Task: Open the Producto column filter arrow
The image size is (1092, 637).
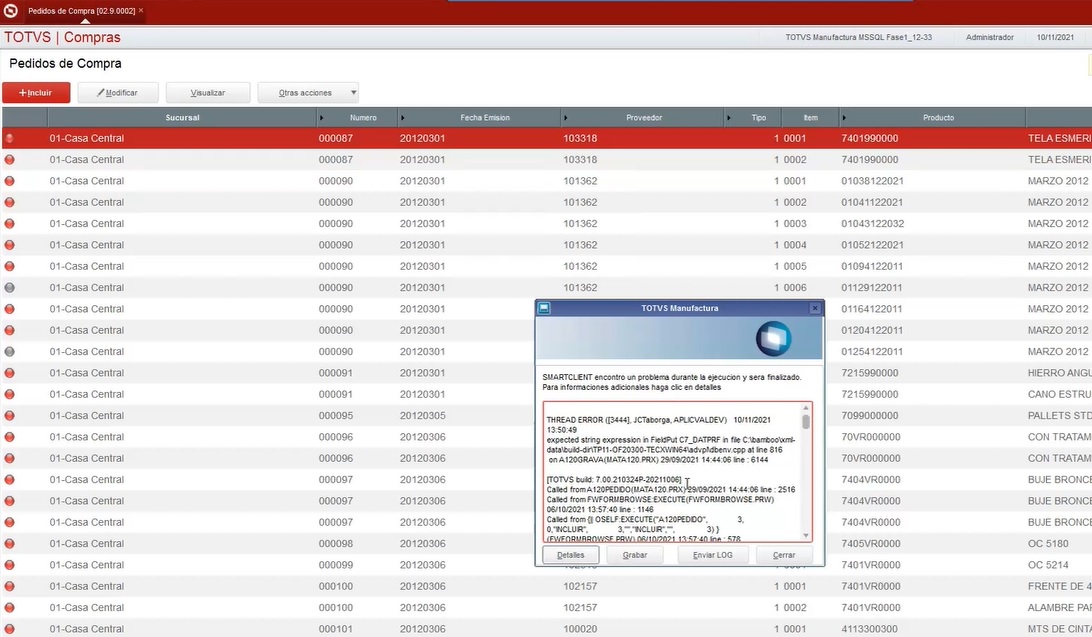Action: click(843, 118)
